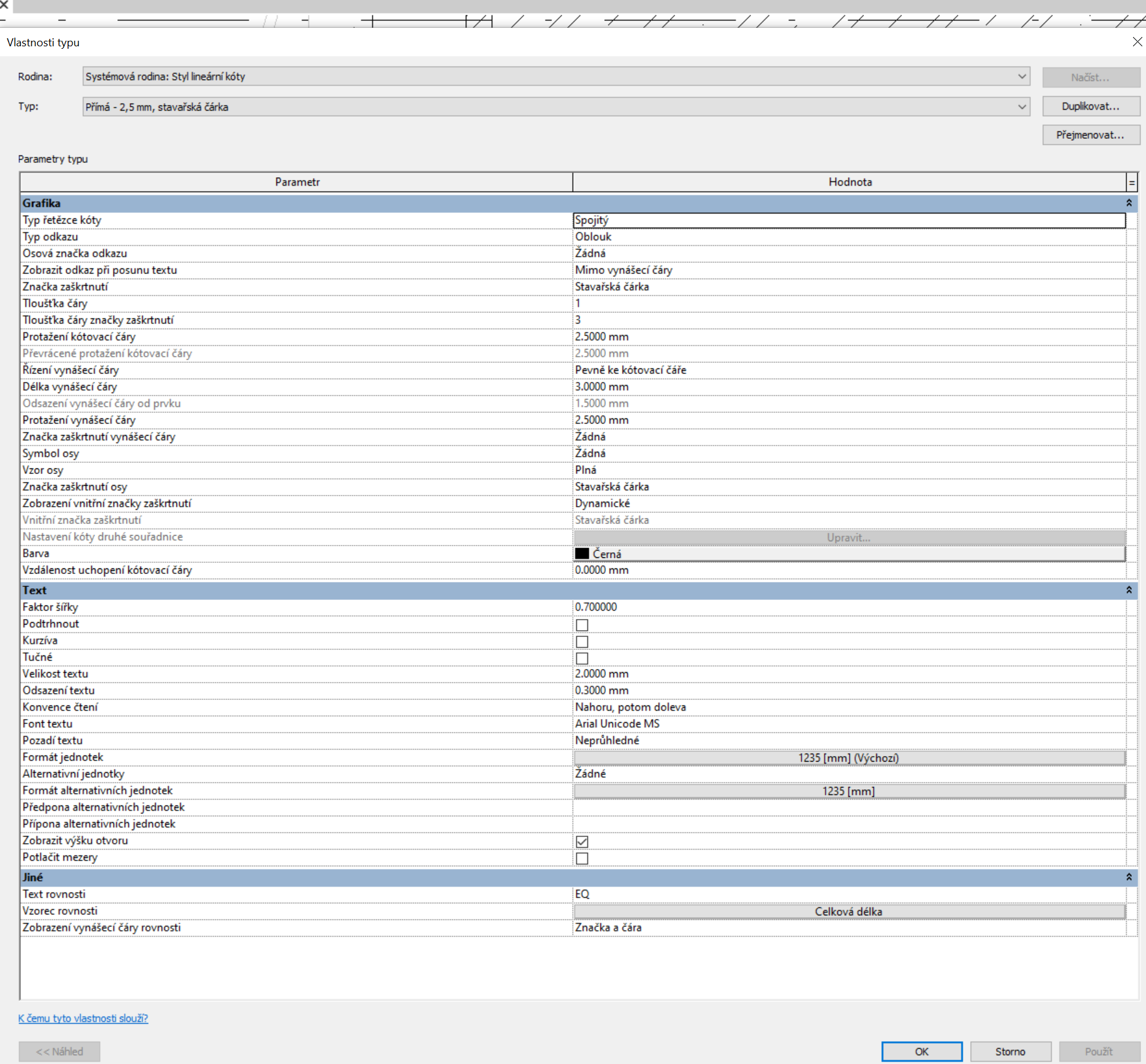The height and width of the screenshot is (1064, 1146).
Task: Collapse the Grafika section chevron
Action: click(x=1129, y=203)
